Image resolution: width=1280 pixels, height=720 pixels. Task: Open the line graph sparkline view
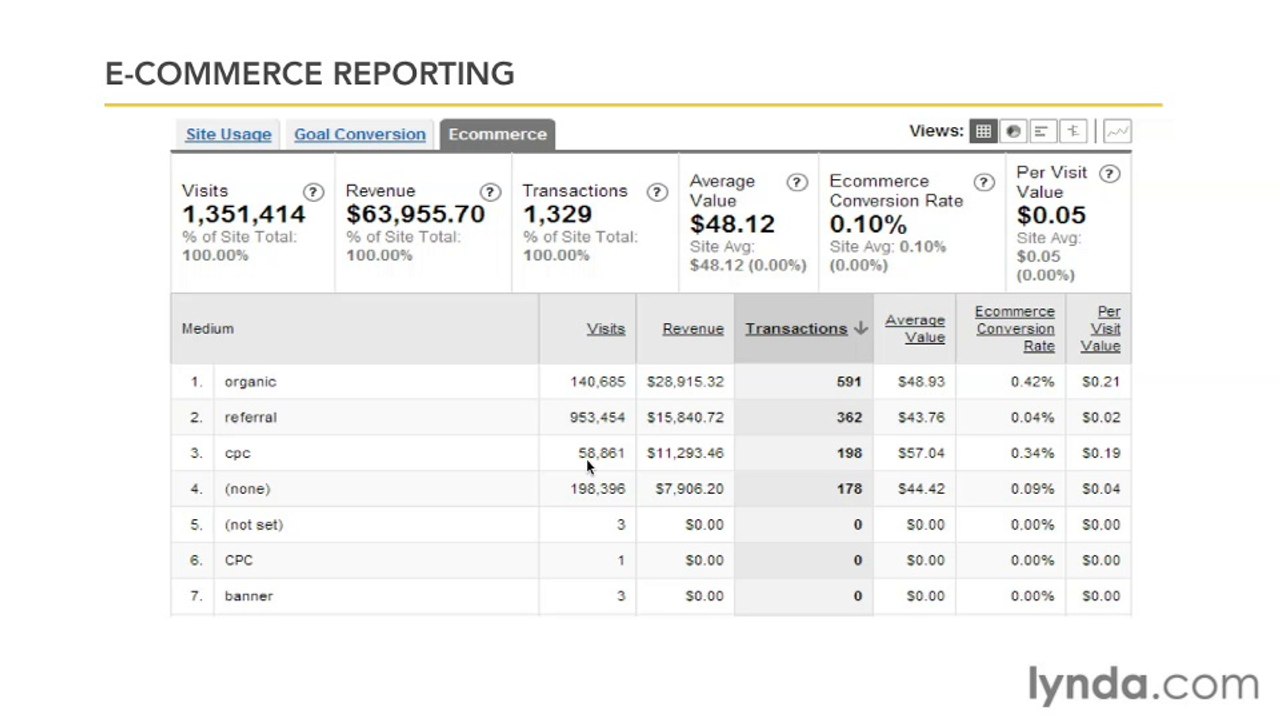tap(1118, 131)
